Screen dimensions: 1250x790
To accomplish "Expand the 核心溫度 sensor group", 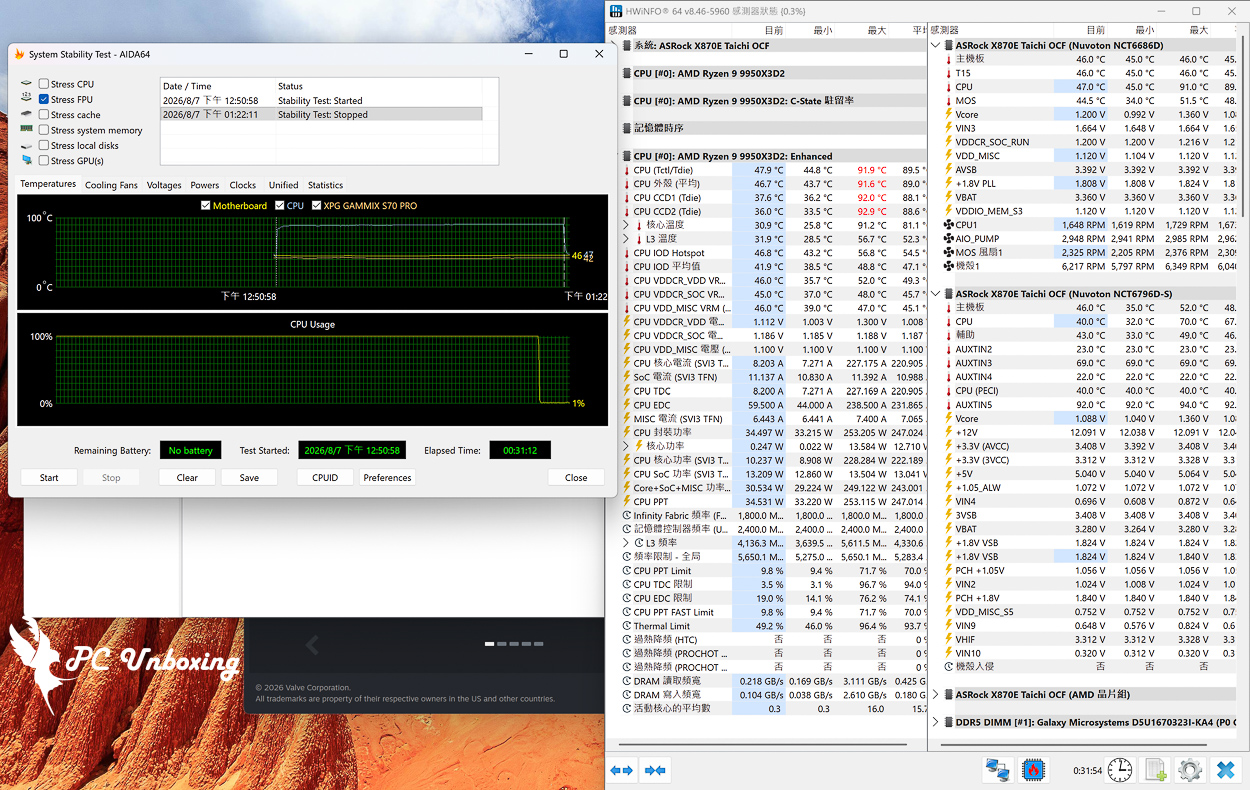I will (x=627, y=225).
